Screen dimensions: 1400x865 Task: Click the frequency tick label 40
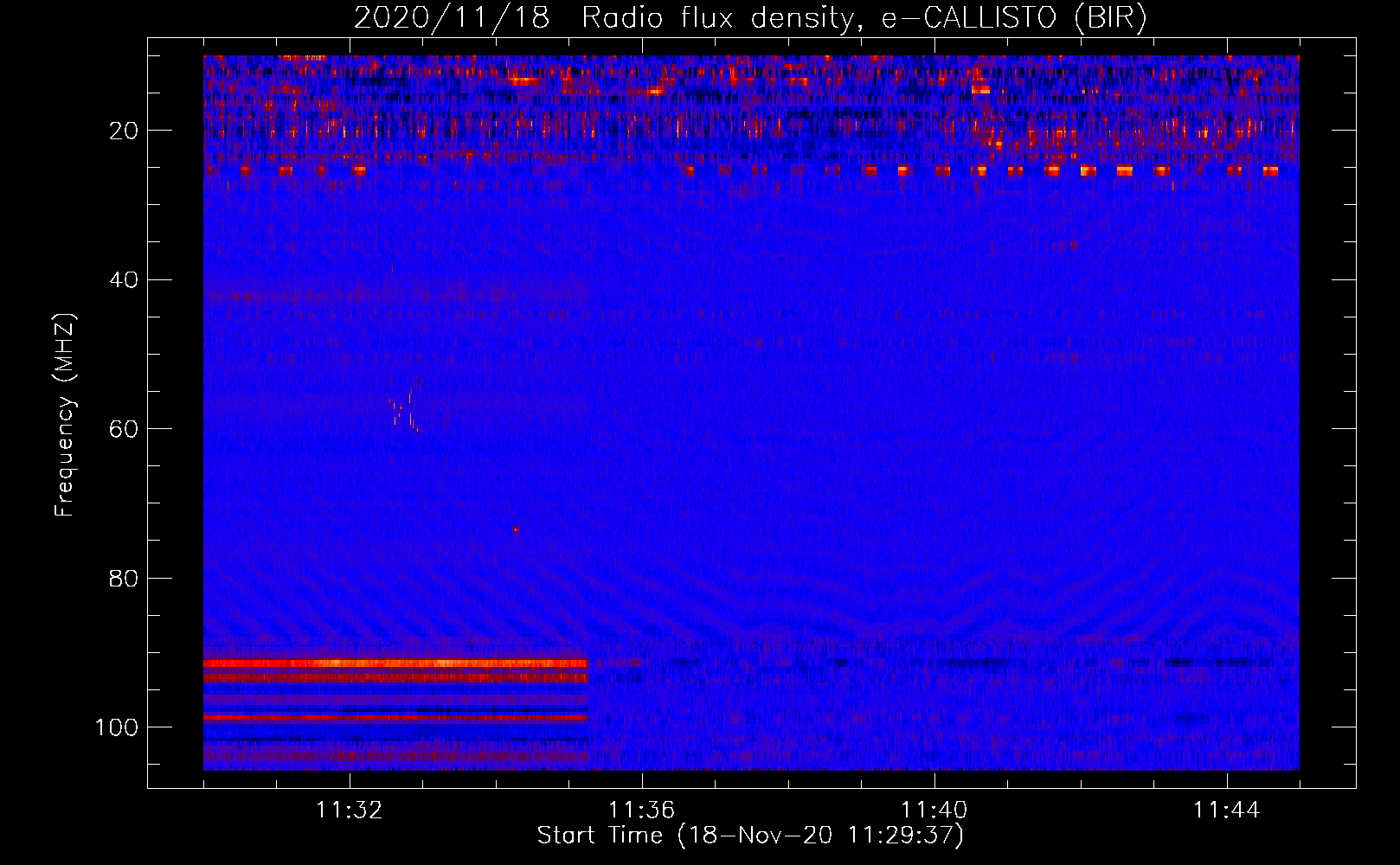click(x=124, y=280)
